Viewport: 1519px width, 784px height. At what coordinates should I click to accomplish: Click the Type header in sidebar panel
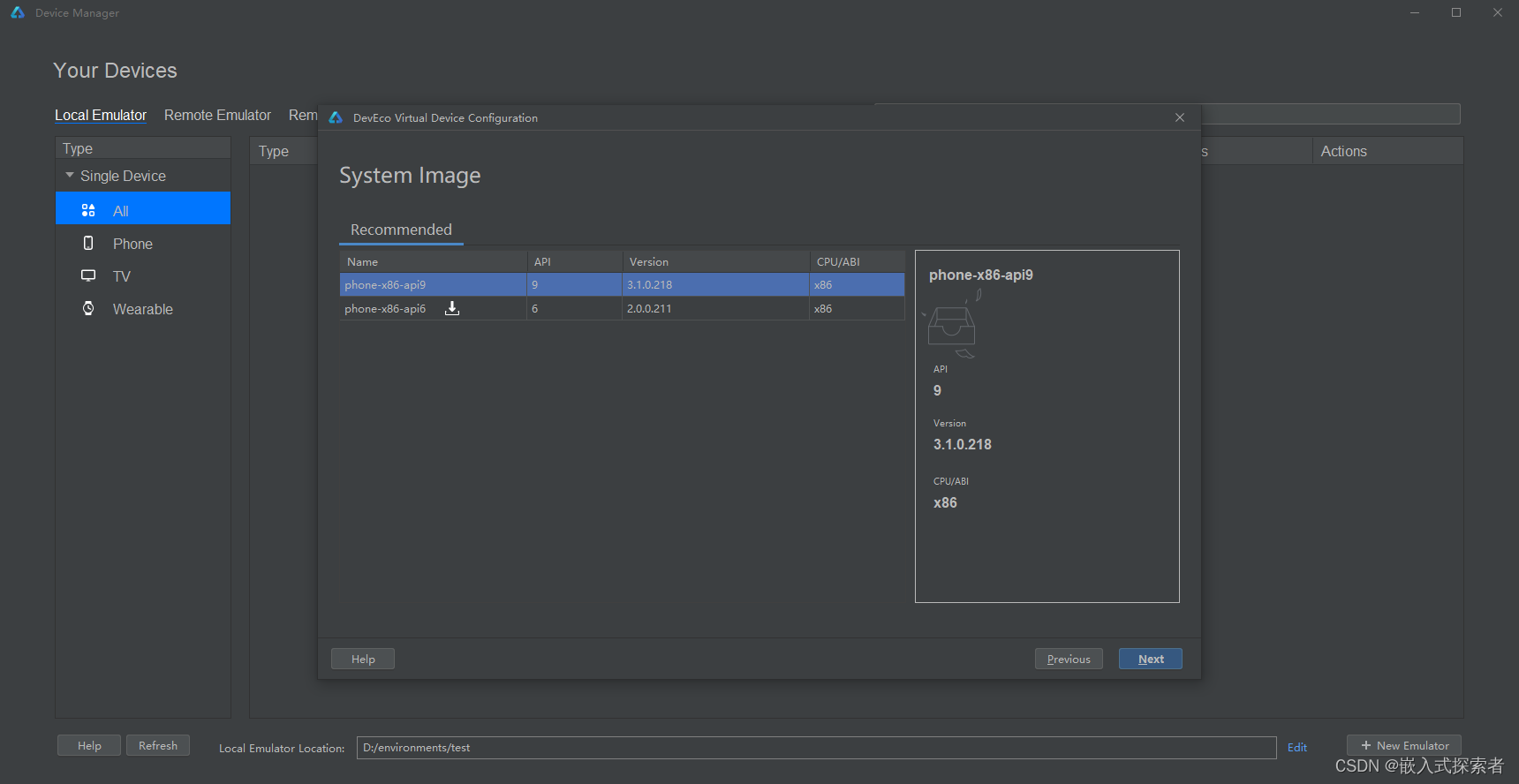143,148
